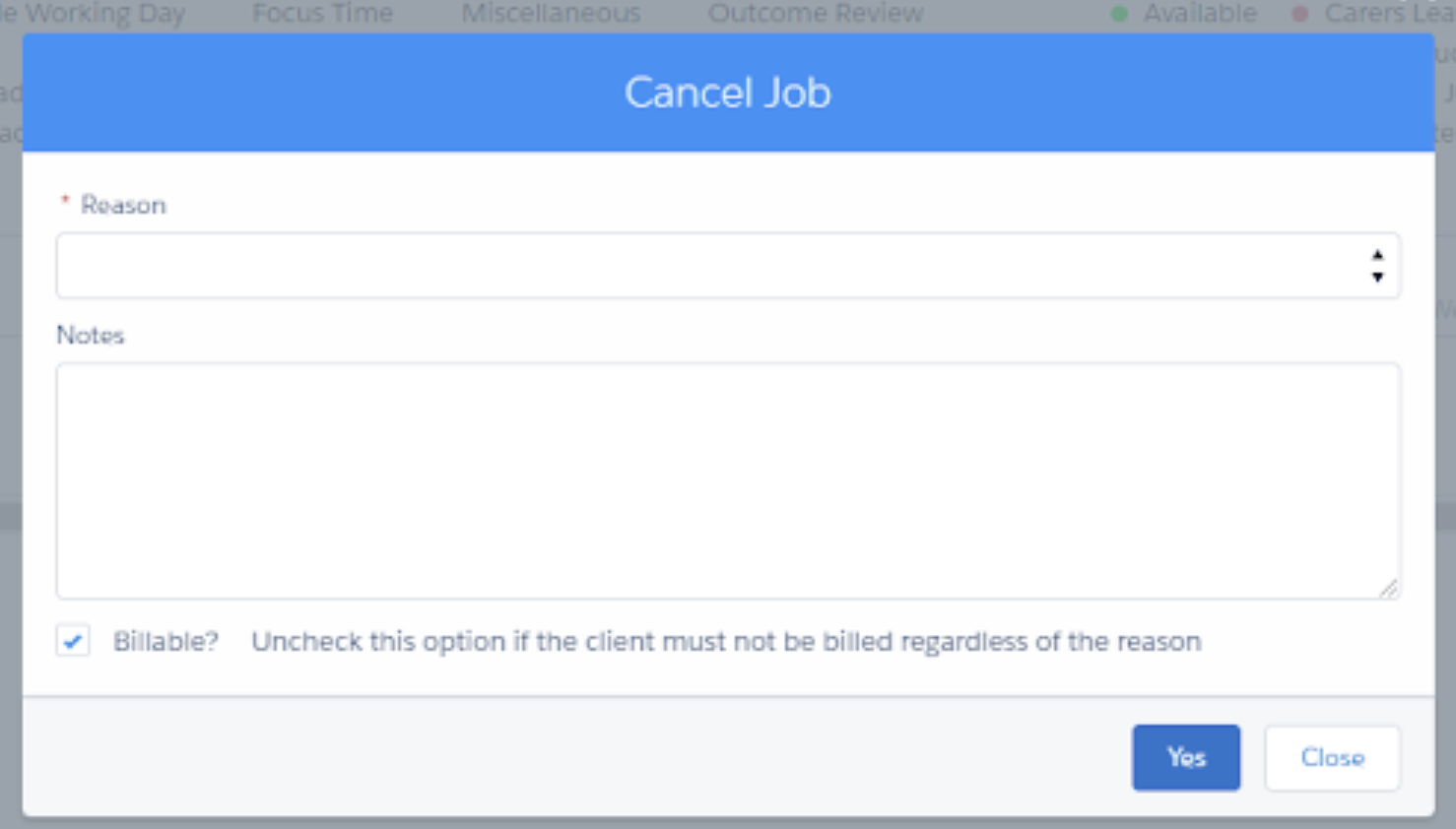
Task: Click the Billable? label text
Action: click(165, 641)
